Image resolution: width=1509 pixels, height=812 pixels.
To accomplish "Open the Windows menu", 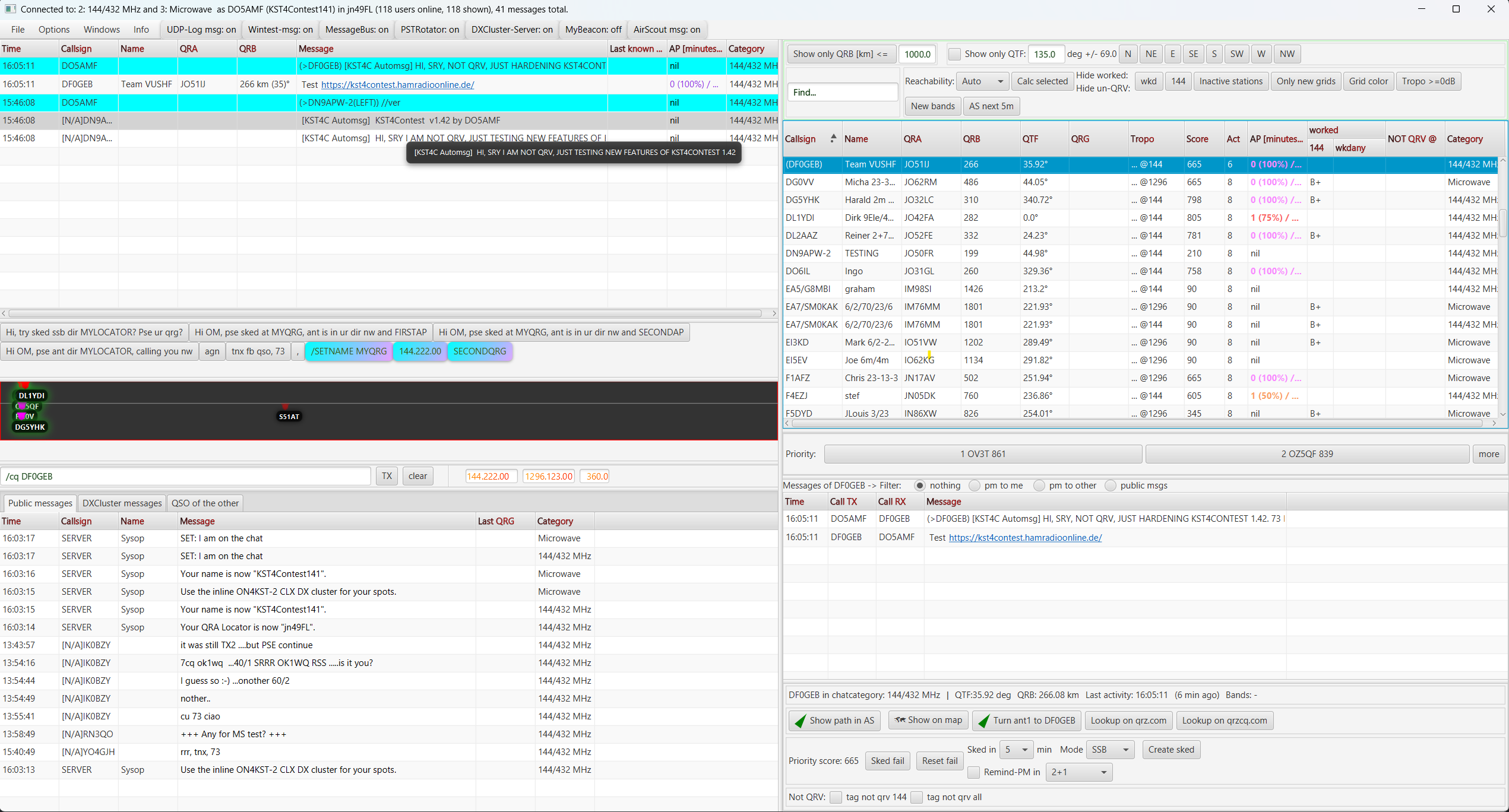I will pyautogui.click(x=102, y=30).
